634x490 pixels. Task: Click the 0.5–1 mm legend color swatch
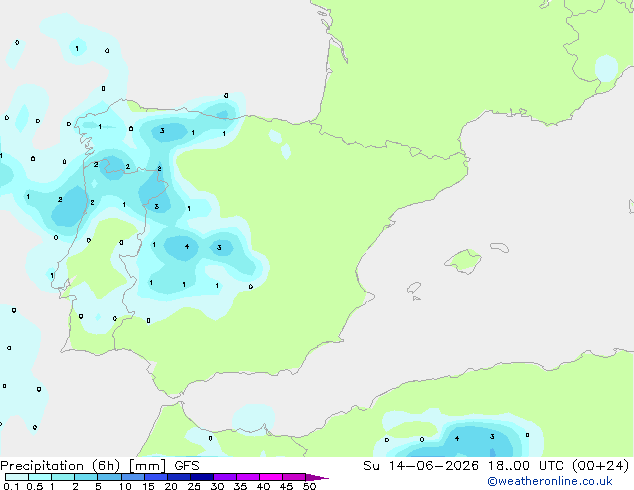tap(40, 477)
